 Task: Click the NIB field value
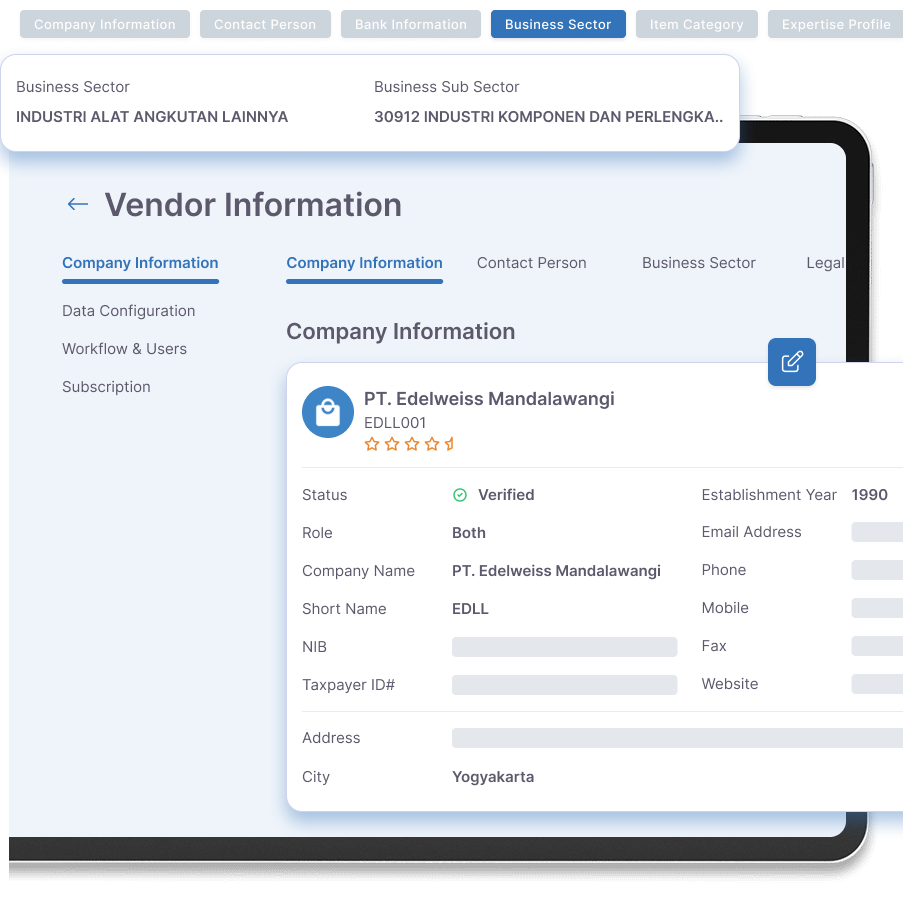pos(564,647)
